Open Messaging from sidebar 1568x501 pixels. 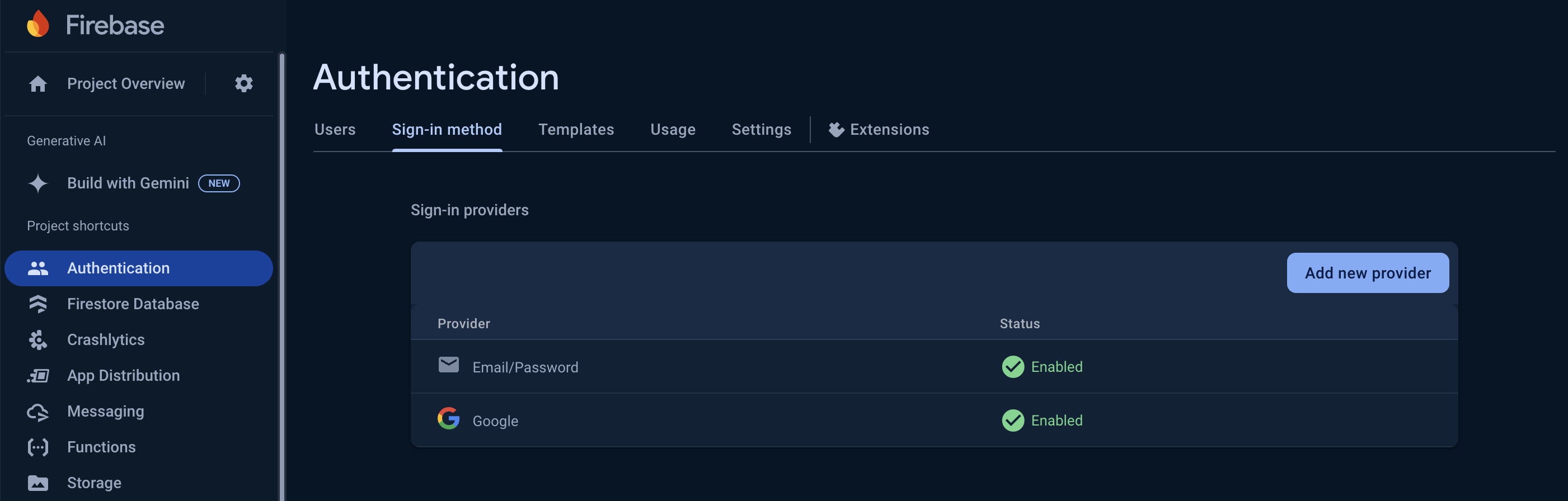point(105,412)
